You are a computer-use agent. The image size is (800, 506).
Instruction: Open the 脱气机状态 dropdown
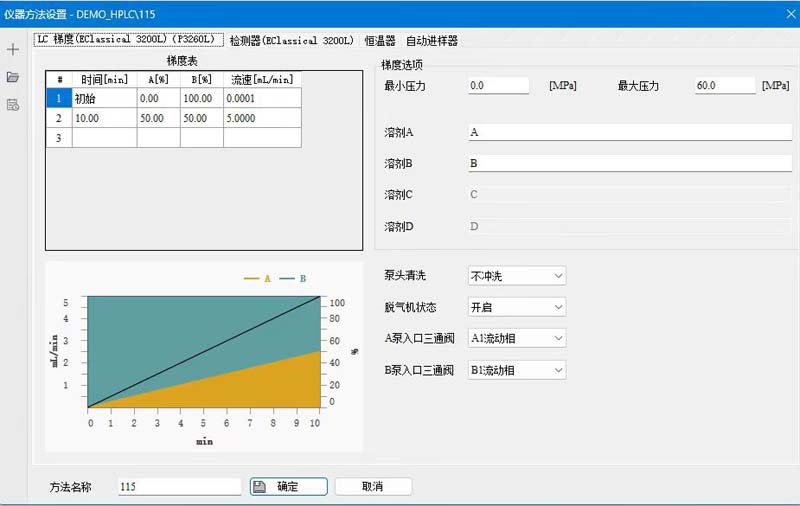[x=517, y=307]
